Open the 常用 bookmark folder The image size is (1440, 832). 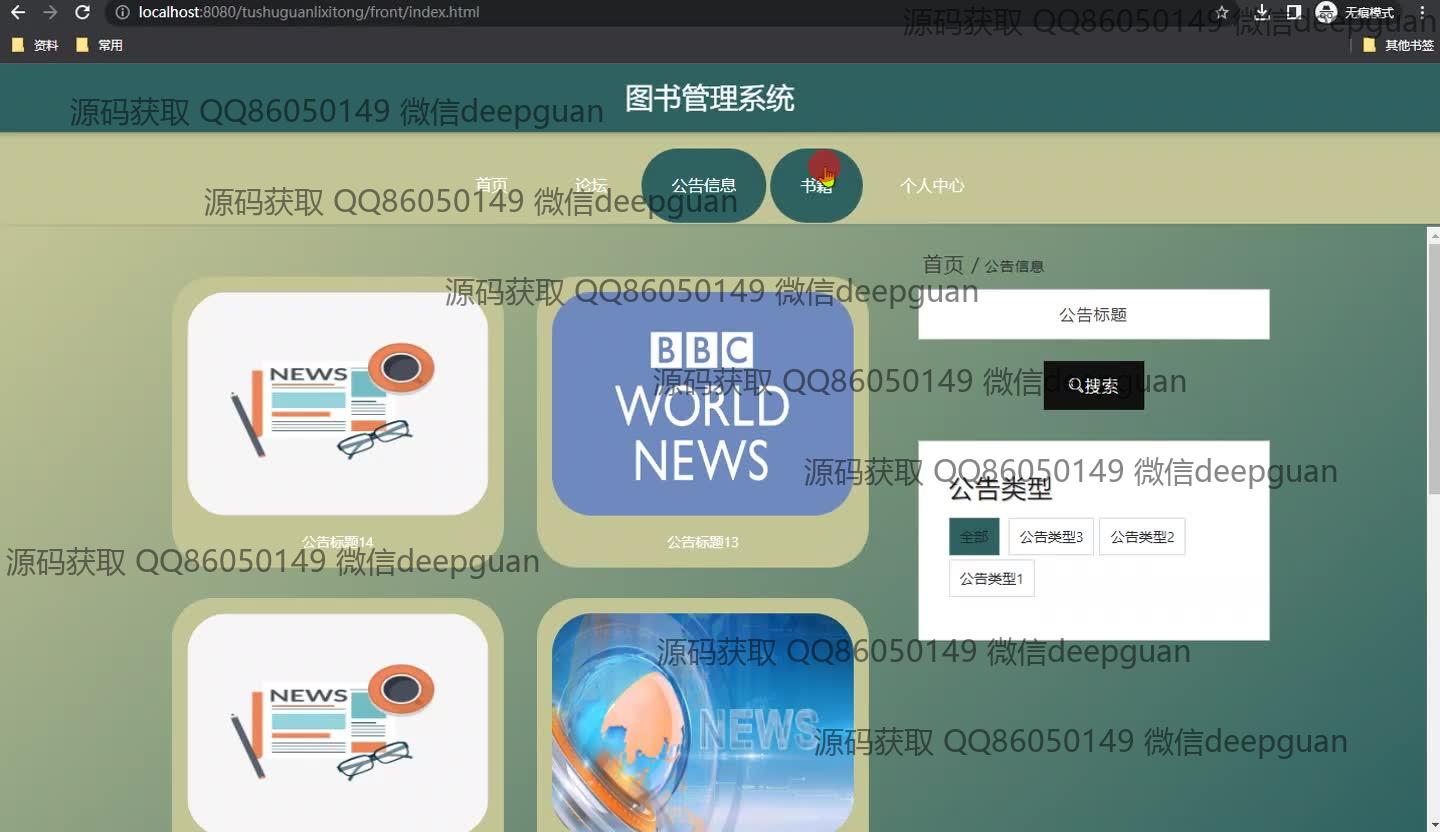(99, 45)
